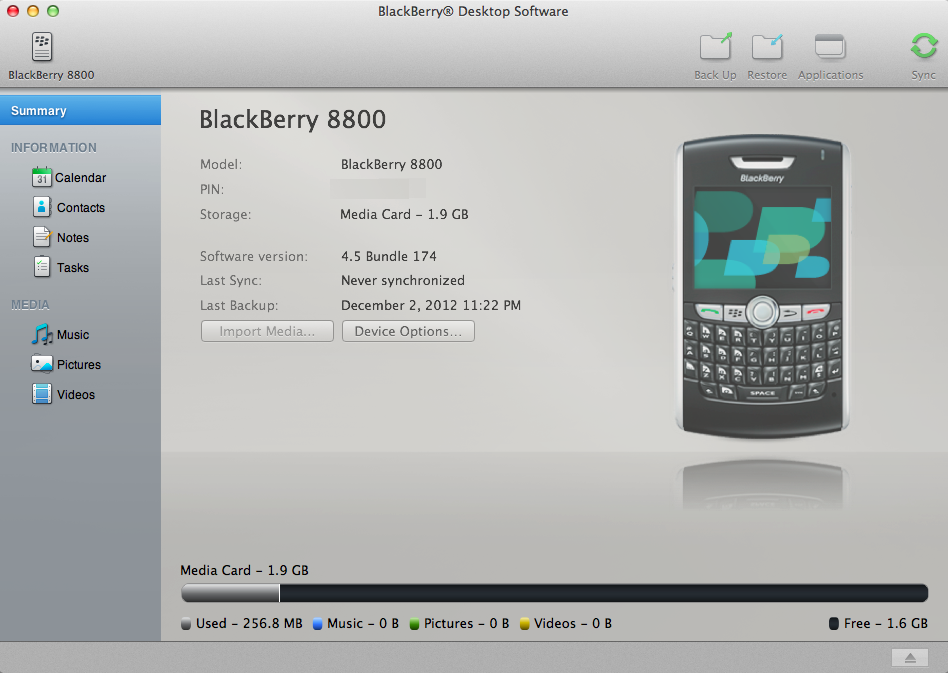Click the yellow minimize window button
Screen dimensions: 948x673
[33, 11]
